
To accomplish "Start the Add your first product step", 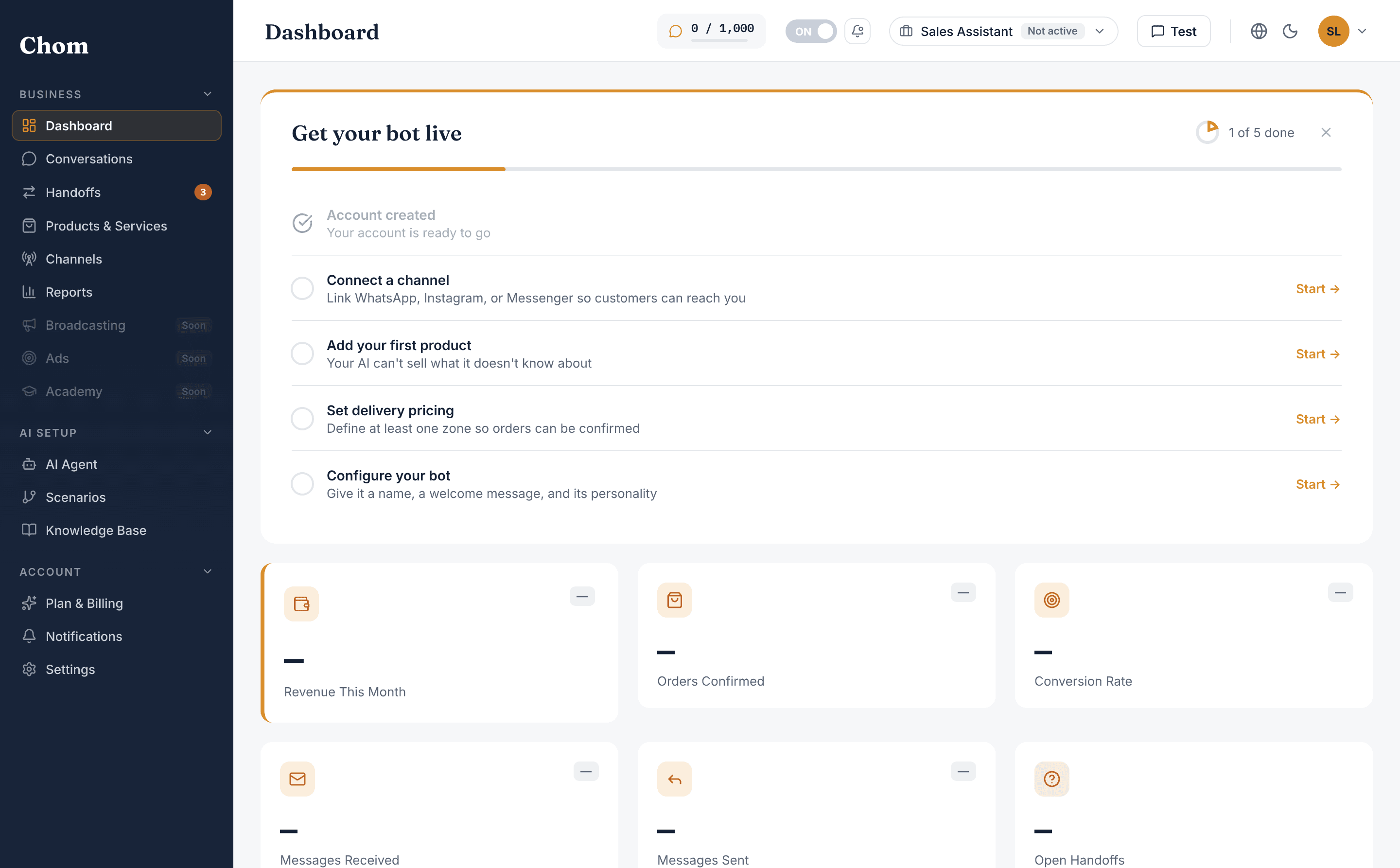I will pos(1317,354).
